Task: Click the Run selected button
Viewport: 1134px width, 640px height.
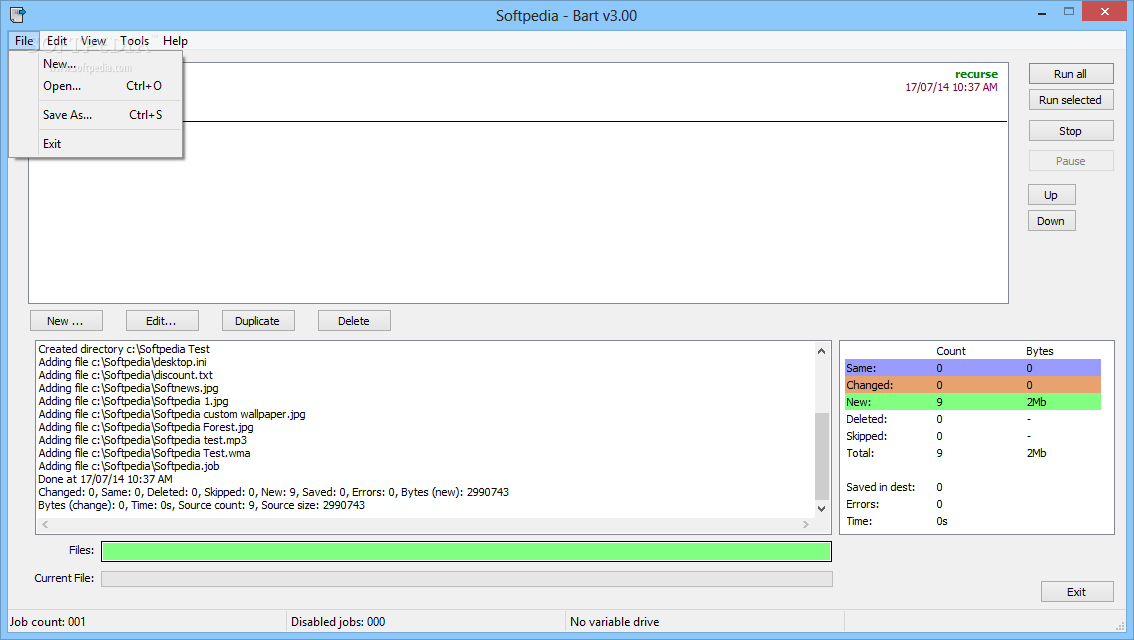Action: 1070,100
